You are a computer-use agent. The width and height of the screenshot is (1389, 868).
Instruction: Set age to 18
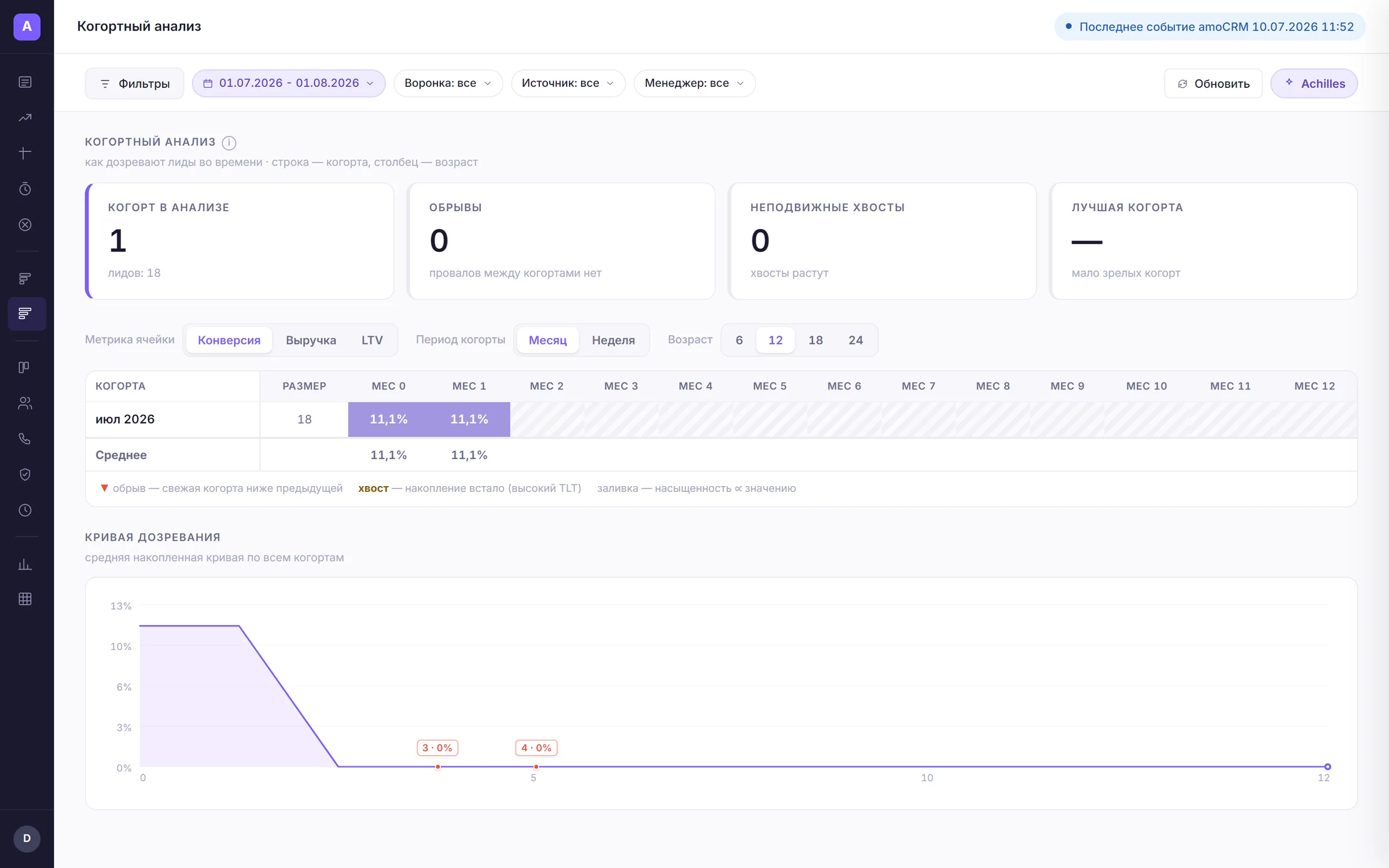coord(815,340)
